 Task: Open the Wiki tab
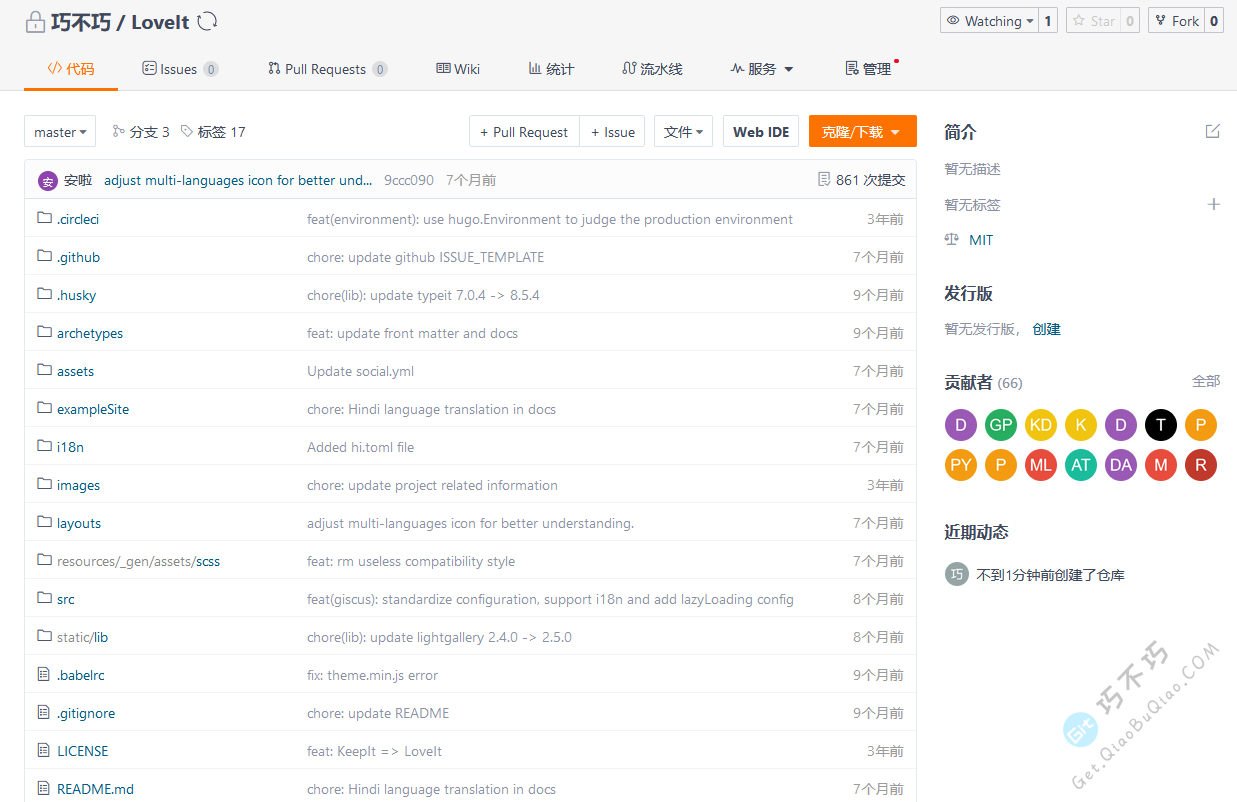[x=458, y=69]
